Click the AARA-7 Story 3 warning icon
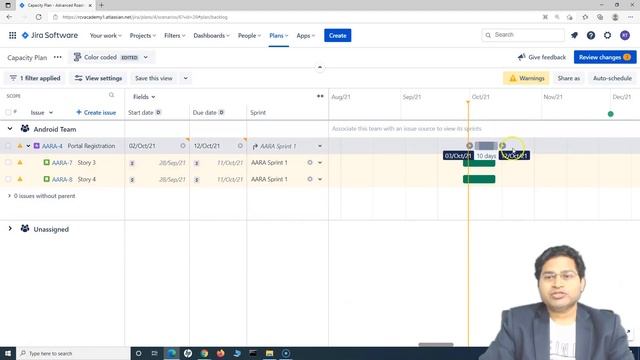This screenshot has height=360, width=640. coord(20,162)
